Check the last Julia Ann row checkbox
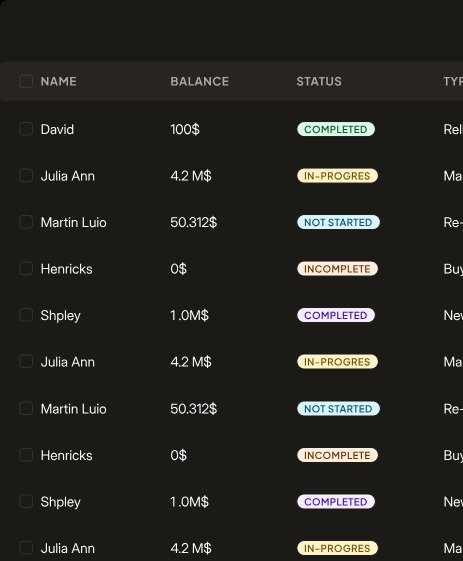The width and height of the screenshot is (463, 561). point(26,548)
